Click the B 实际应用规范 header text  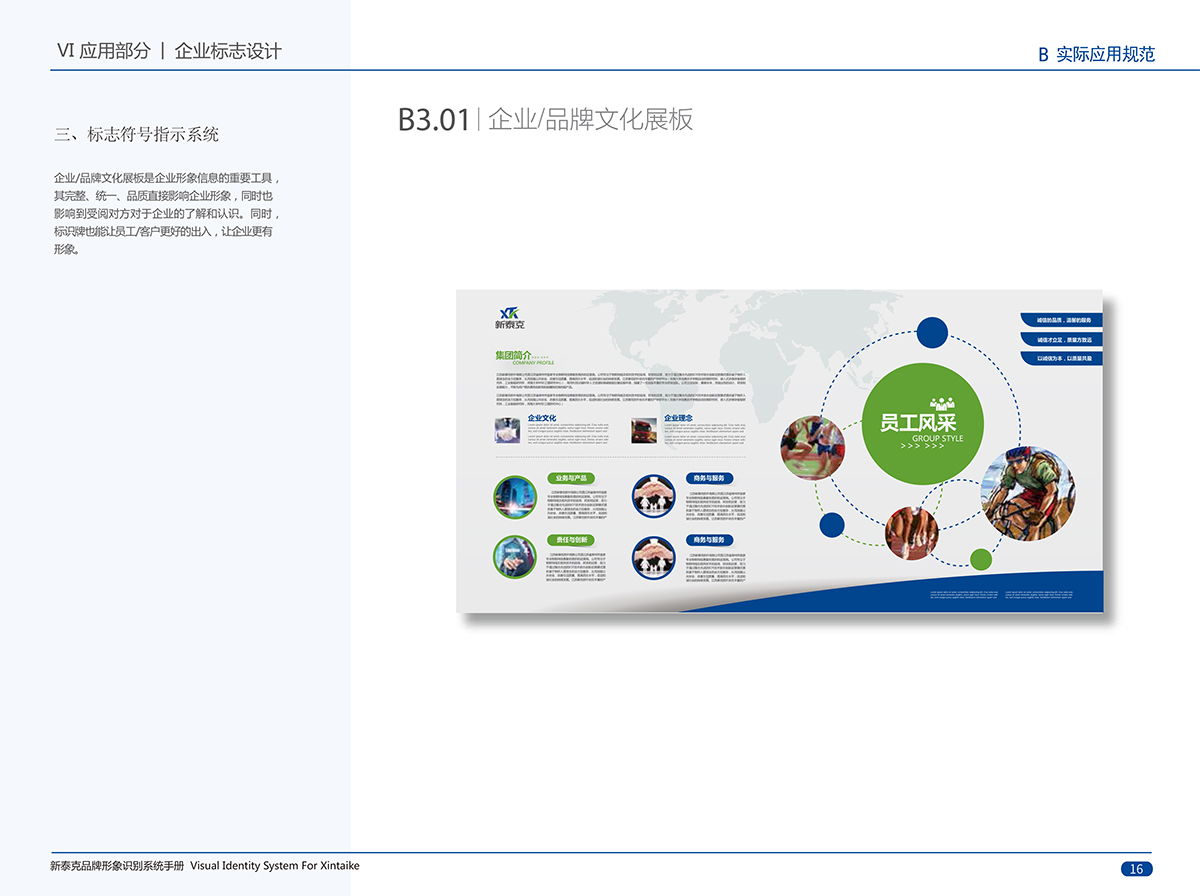1096,54
